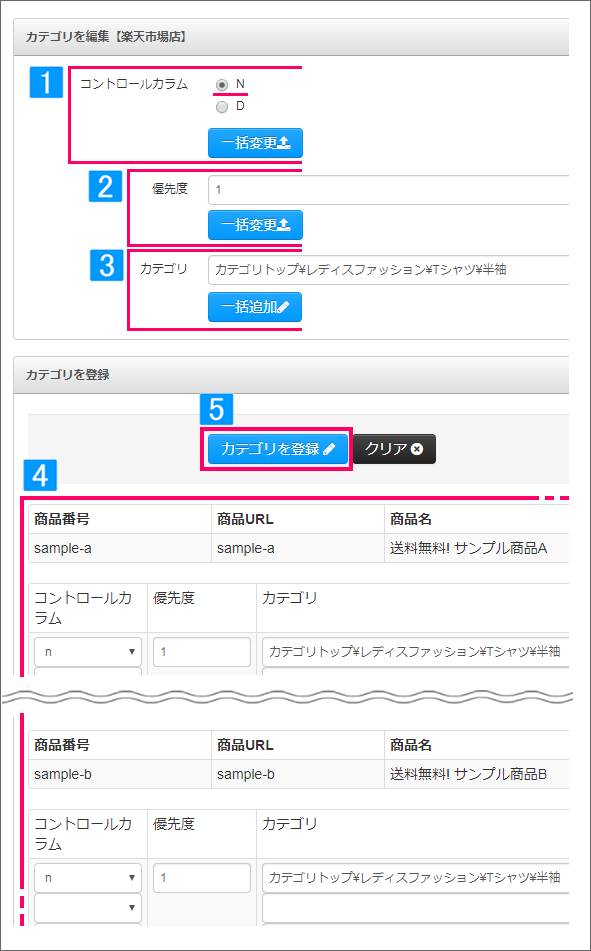Click 一括変更 button under 優先度
The width and height of the screenshot is (591, 951).
[x=255, y=226]
